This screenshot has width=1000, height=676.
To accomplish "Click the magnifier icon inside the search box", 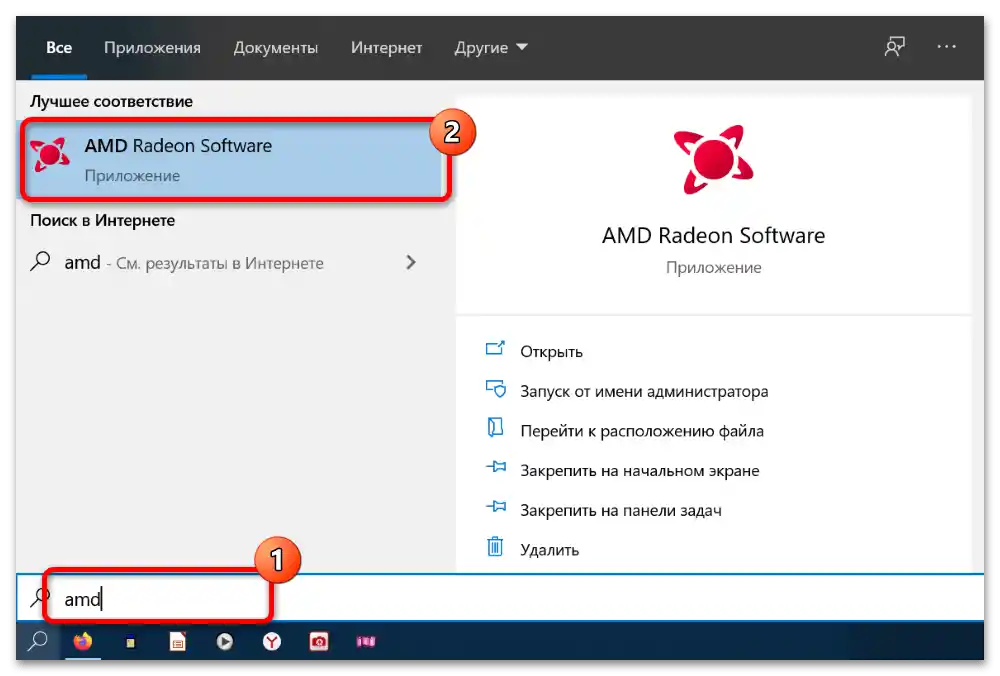I will (x=40, y=598).
